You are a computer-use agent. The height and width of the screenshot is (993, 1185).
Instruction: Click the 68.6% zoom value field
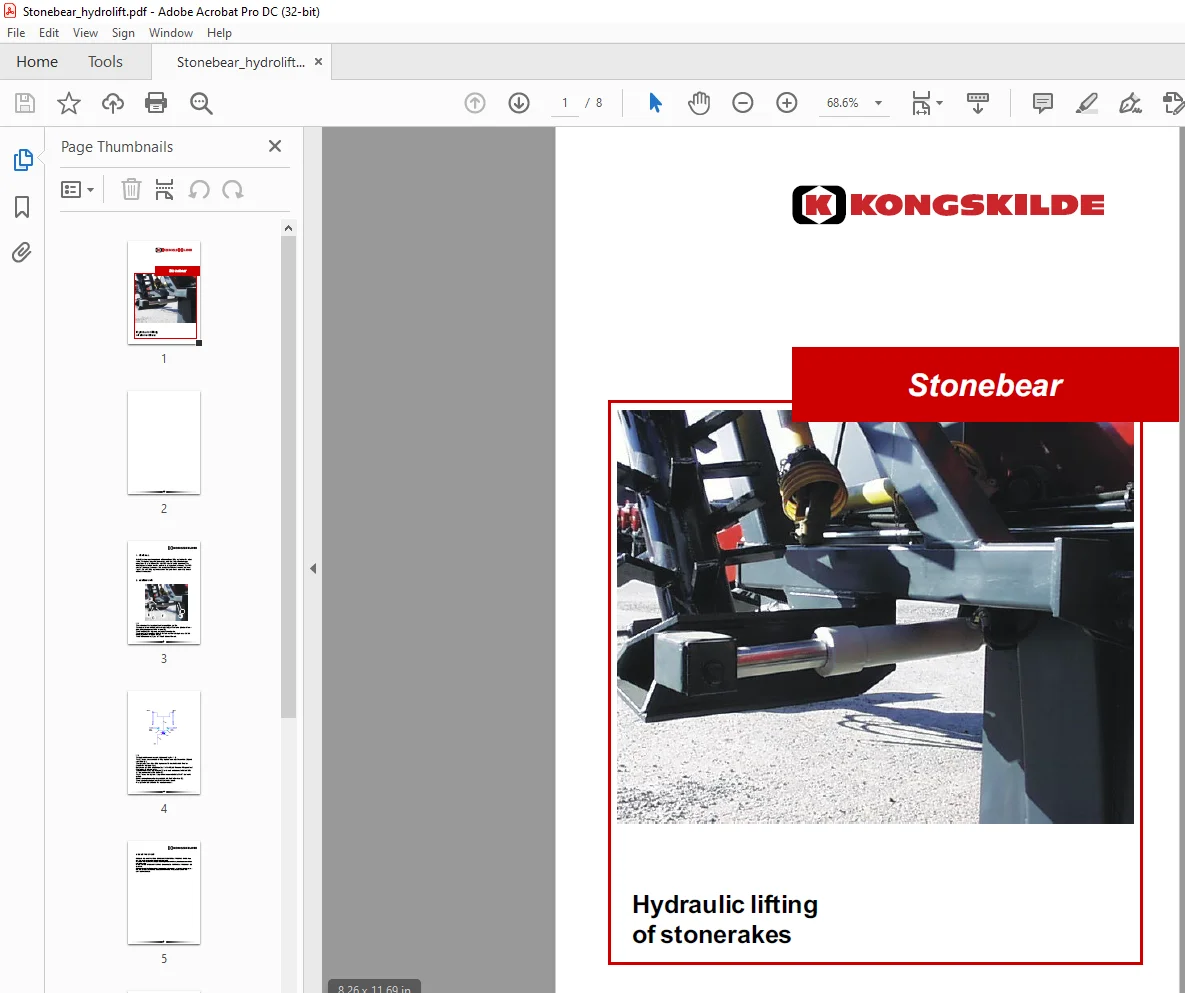(x=843, y=103)
